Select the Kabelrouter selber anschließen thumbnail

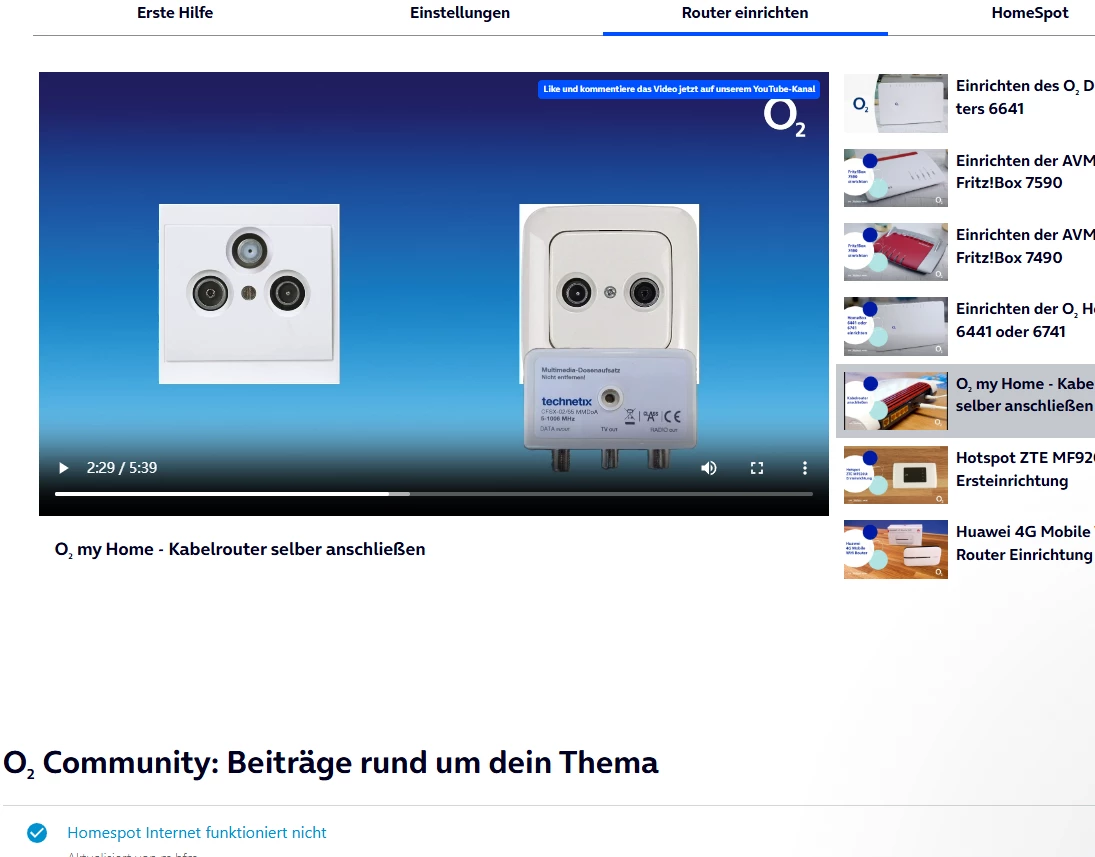895,401
